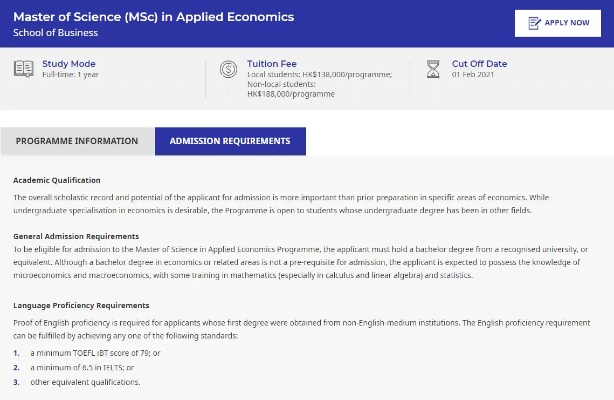The width and height of the screenshot is (614, 400).
Task: Click the Cut Off Date label
Action: (479, 63)
